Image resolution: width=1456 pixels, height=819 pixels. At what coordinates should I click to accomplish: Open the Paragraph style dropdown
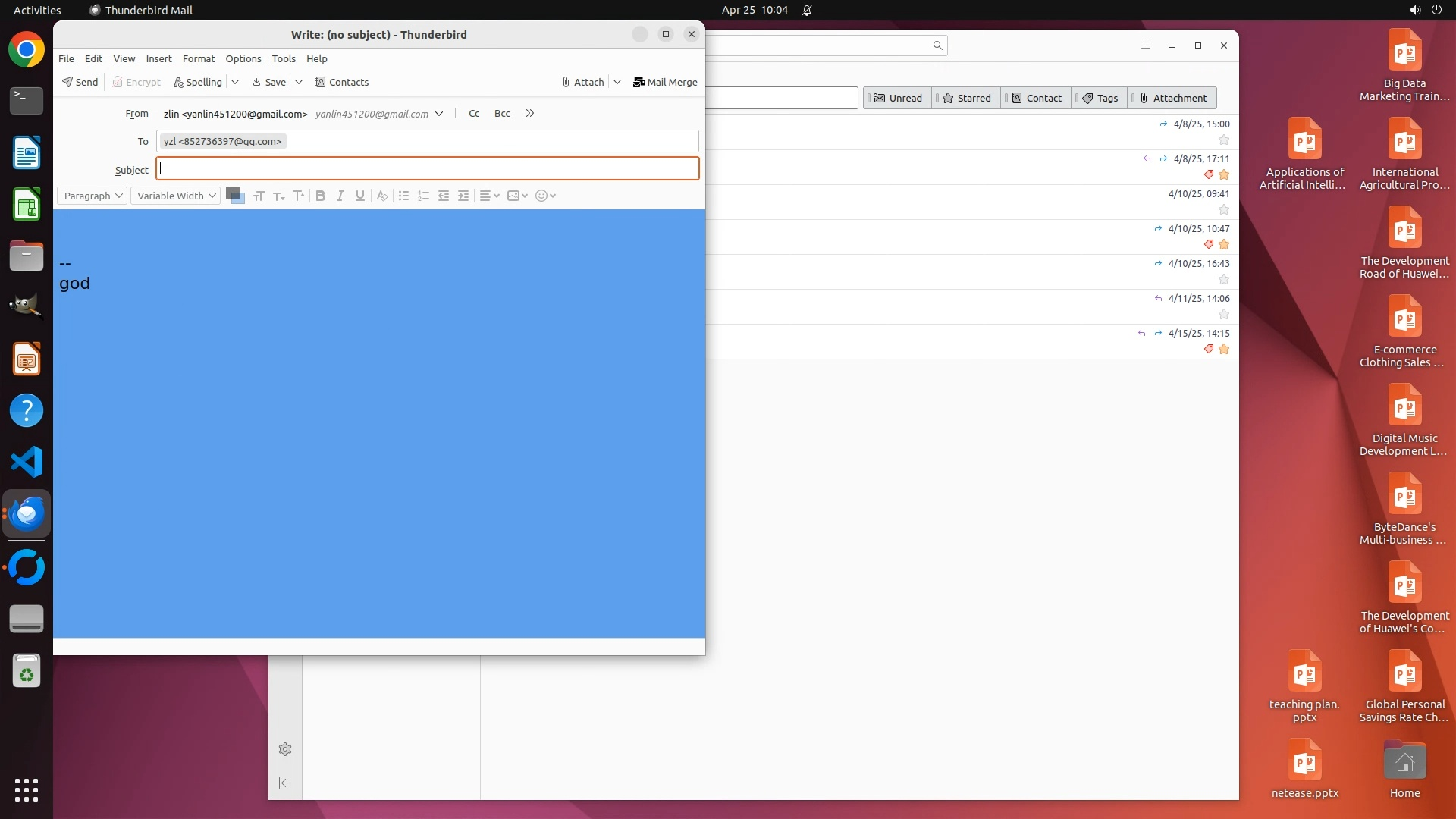click(93, 196)
